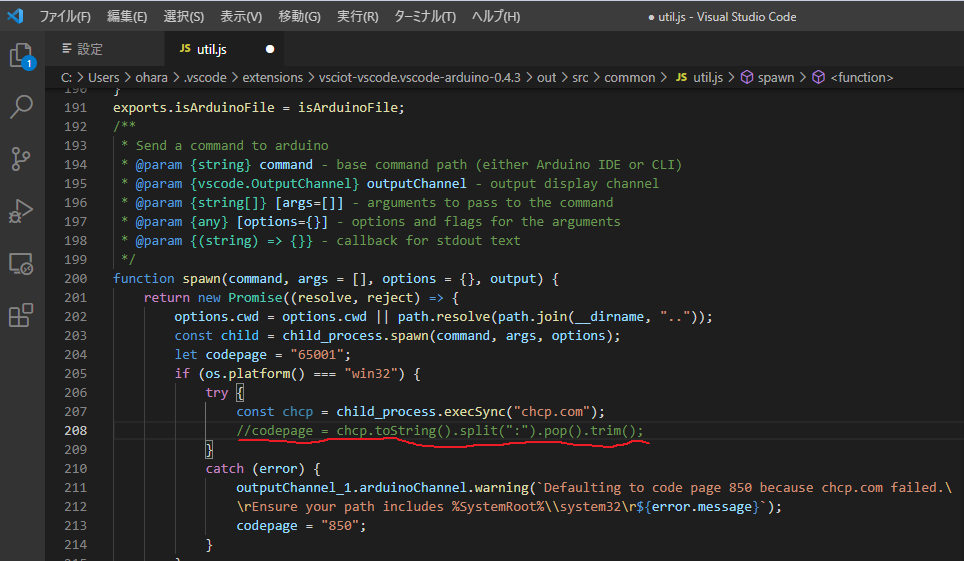Click the util.js breadcrumb segment
This screenshot has width=964, height=561.
[708, 78]
